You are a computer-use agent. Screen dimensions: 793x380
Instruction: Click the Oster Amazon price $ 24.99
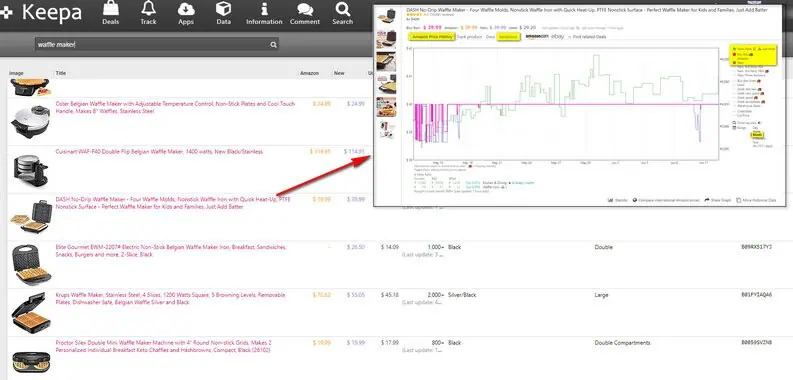tap(322, 104)
